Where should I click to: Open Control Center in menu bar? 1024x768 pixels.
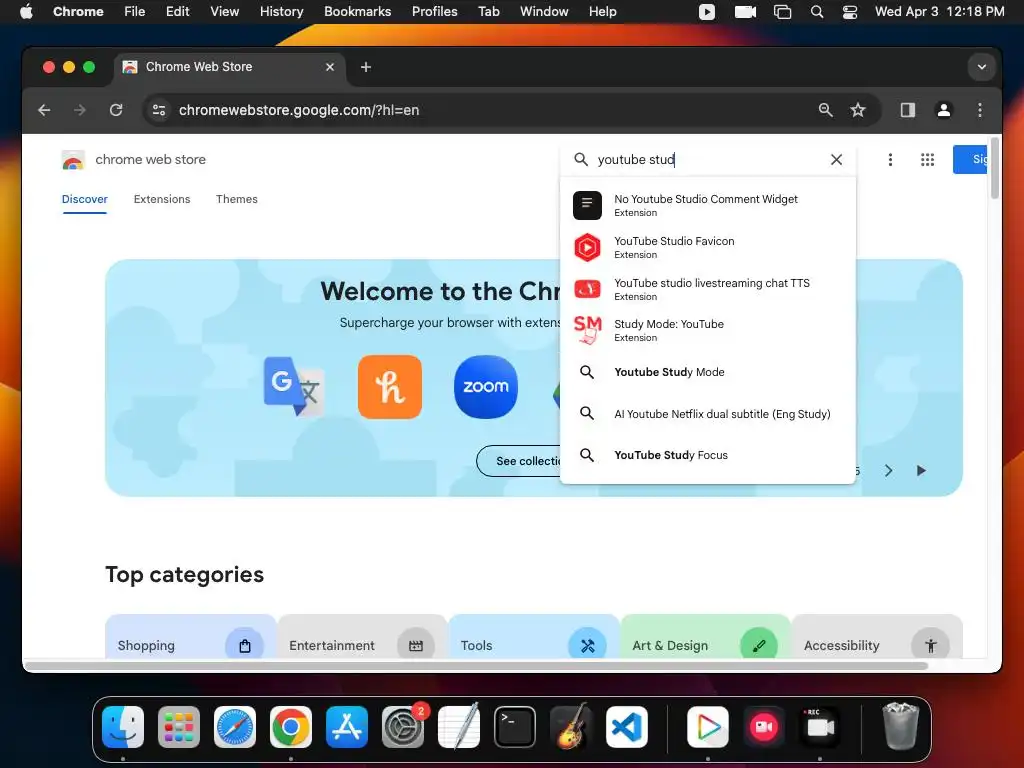click(x=850, y=11)
